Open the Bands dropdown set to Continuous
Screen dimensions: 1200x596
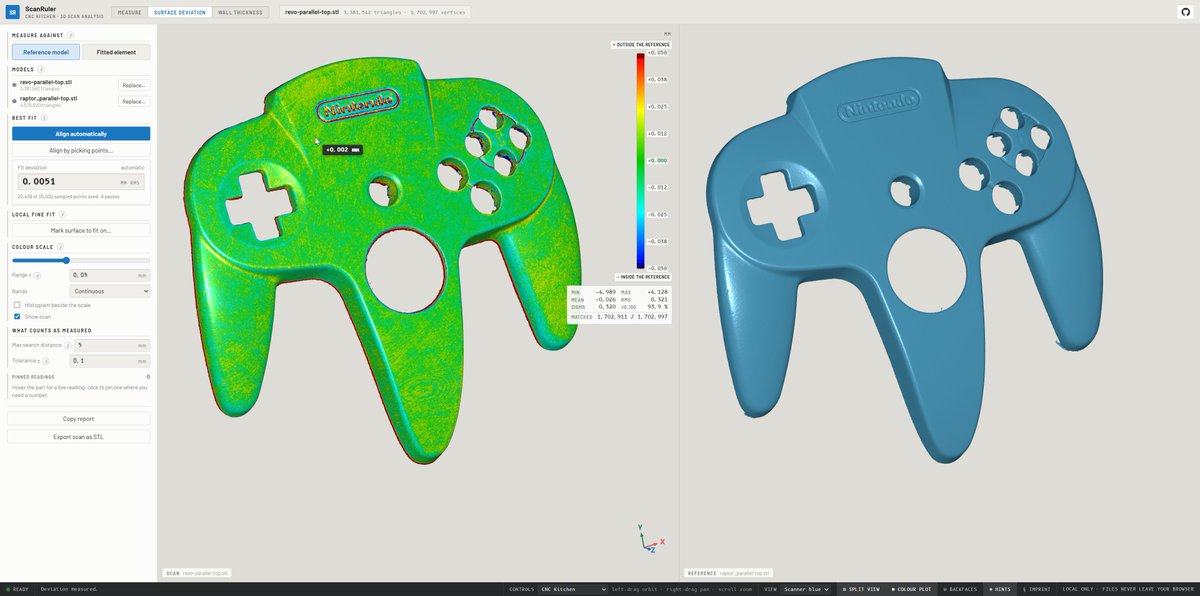[x=110, y=291]
